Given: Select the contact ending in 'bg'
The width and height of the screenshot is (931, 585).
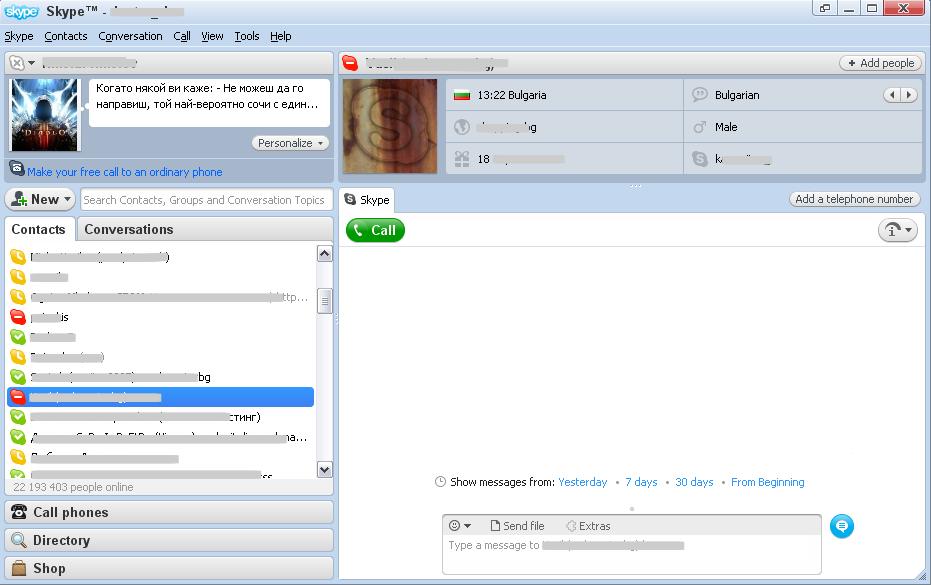Looking at the screenshot, I should tap(160, 377).
